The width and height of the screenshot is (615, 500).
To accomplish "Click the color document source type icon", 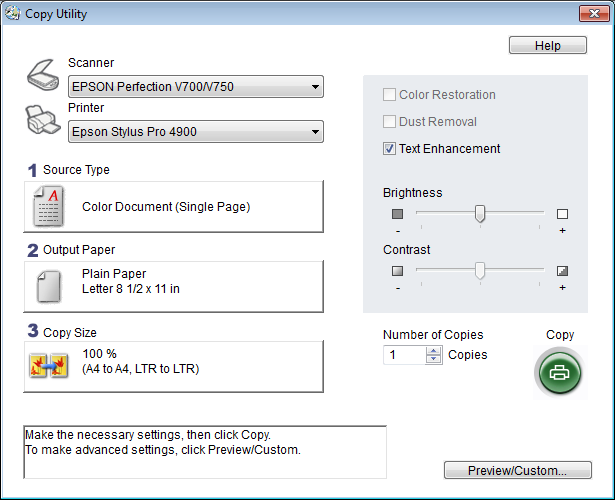I will [x=49, y=206].
